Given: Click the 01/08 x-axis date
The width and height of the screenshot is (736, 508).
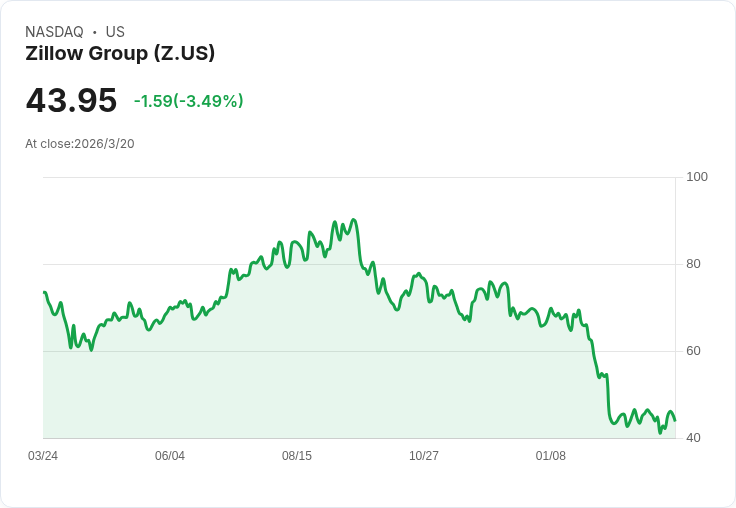Looking at the screenshot, I should click(551, 456).
